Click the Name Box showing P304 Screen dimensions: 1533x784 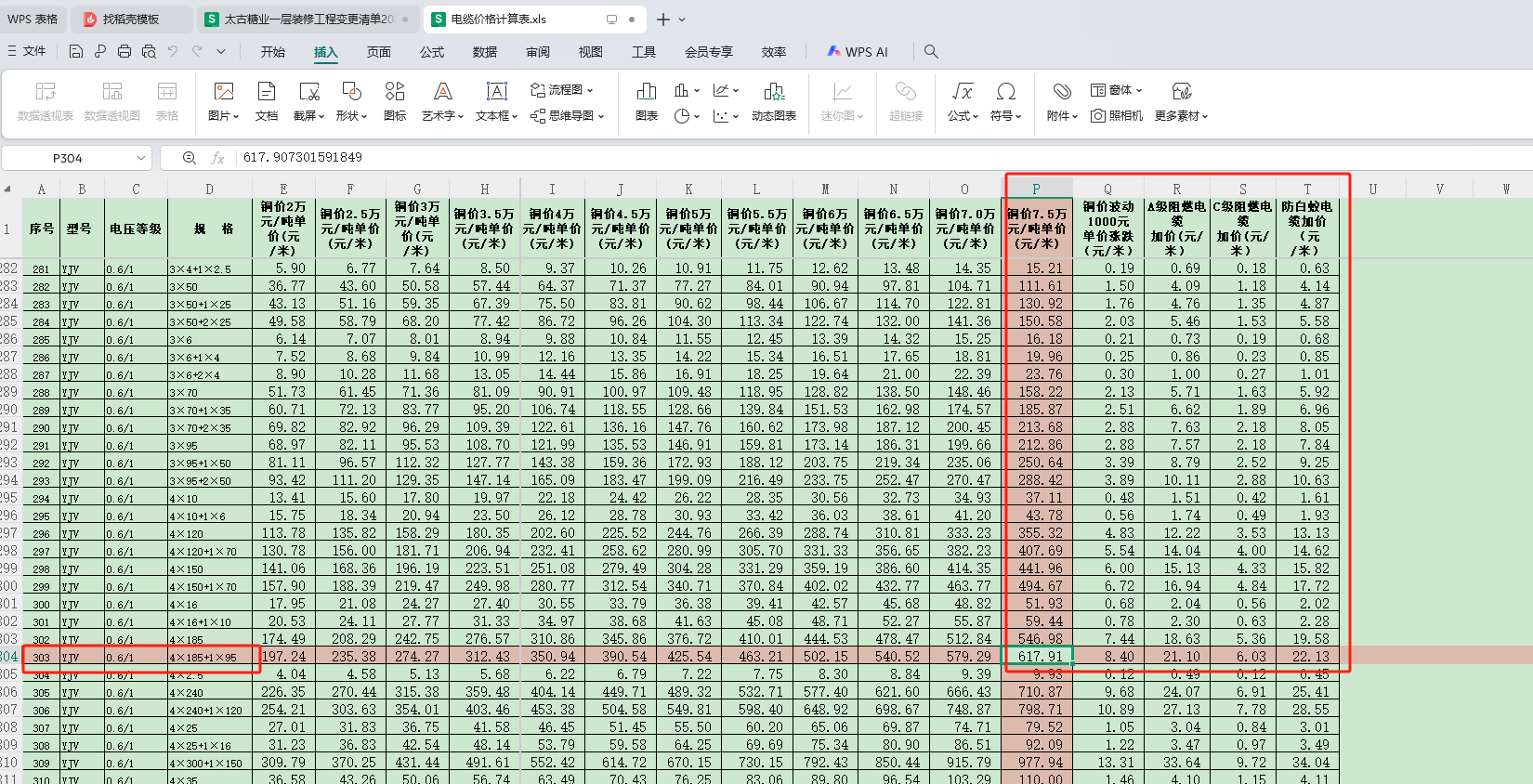(x=67, y=158)
